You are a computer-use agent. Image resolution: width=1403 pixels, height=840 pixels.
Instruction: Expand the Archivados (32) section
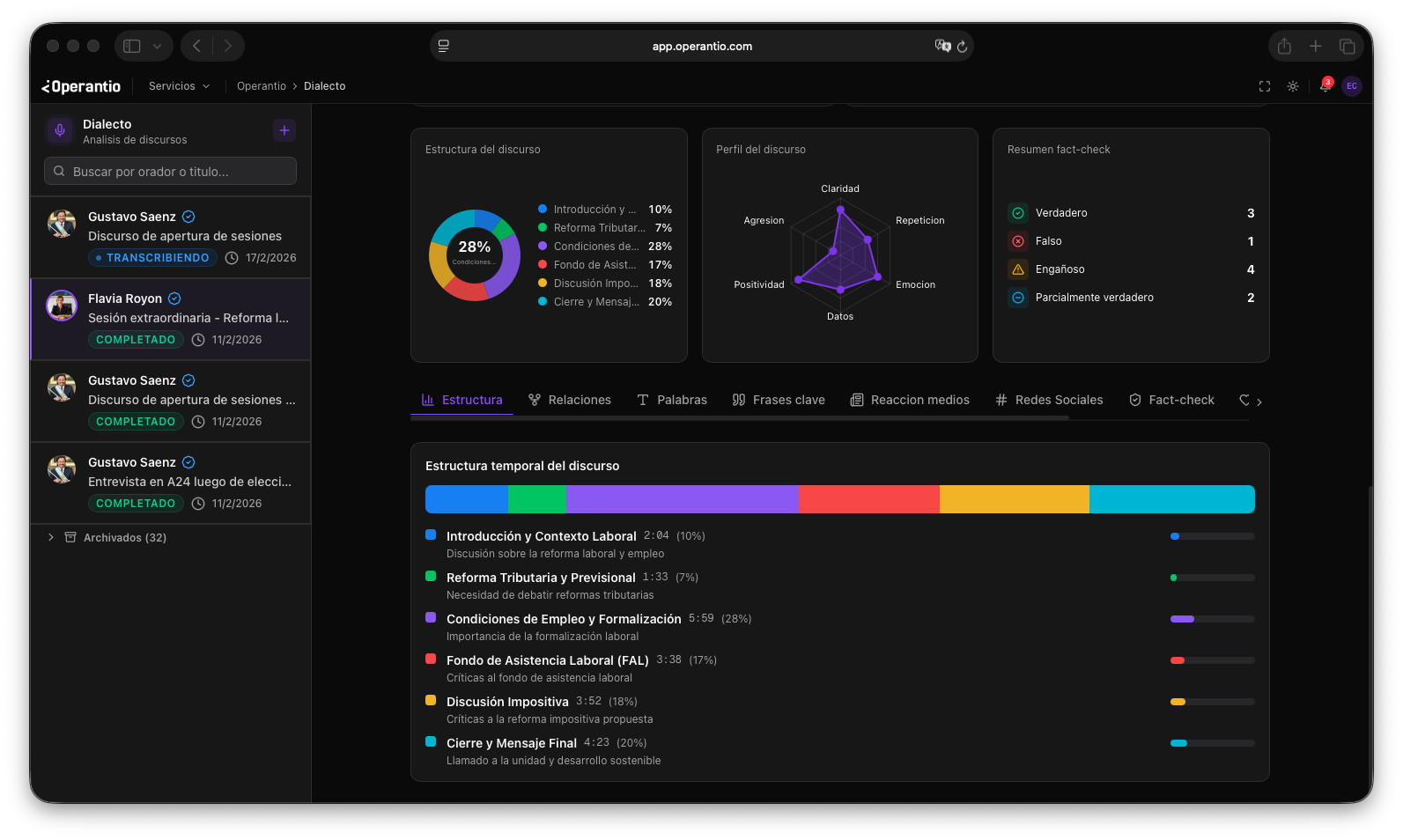click(51, 537)
